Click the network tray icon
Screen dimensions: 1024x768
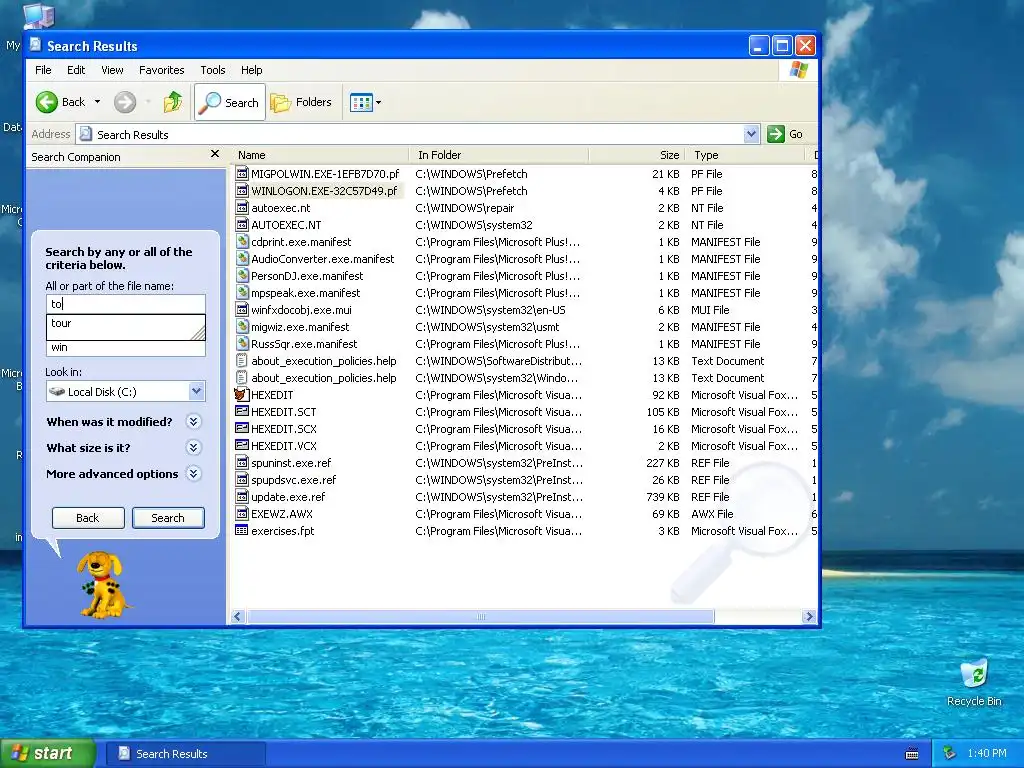click(x=950, y=753)
